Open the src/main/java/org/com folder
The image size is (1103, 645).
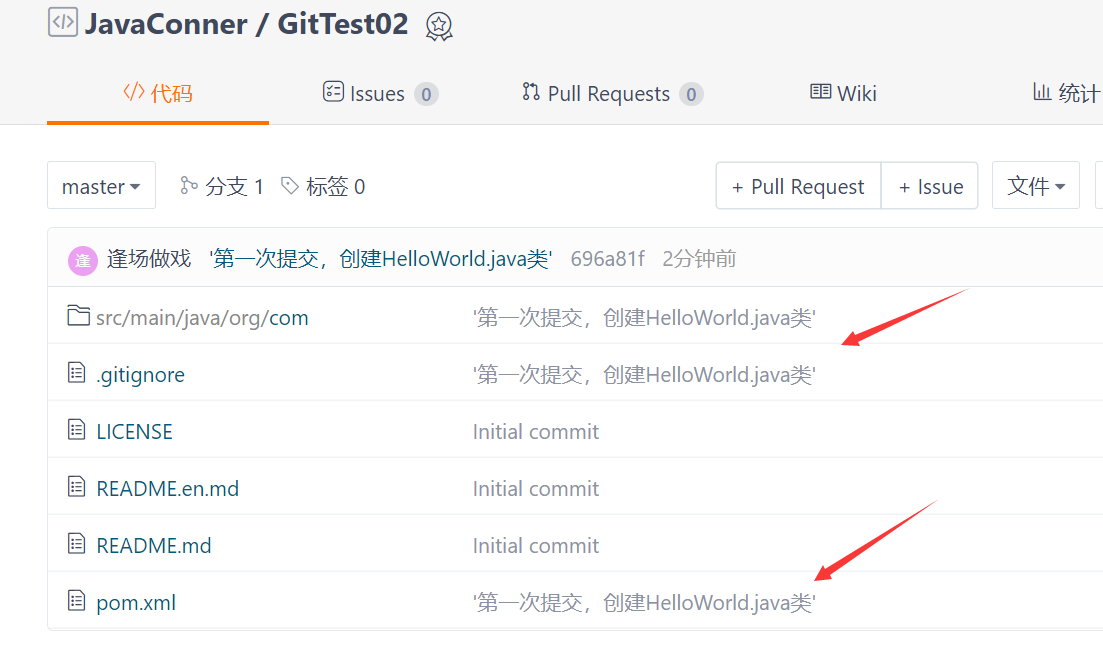[202, 317]
